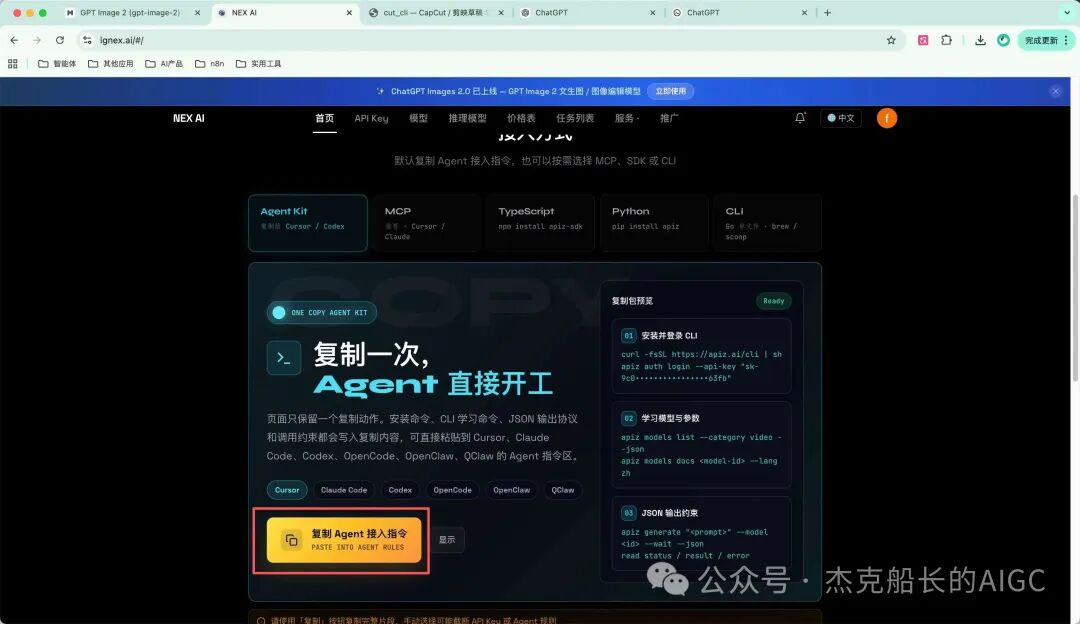This screenshot has width=1080, height=624.
Task: Open the orange user avatar
Action: click(x=886, y=118)
